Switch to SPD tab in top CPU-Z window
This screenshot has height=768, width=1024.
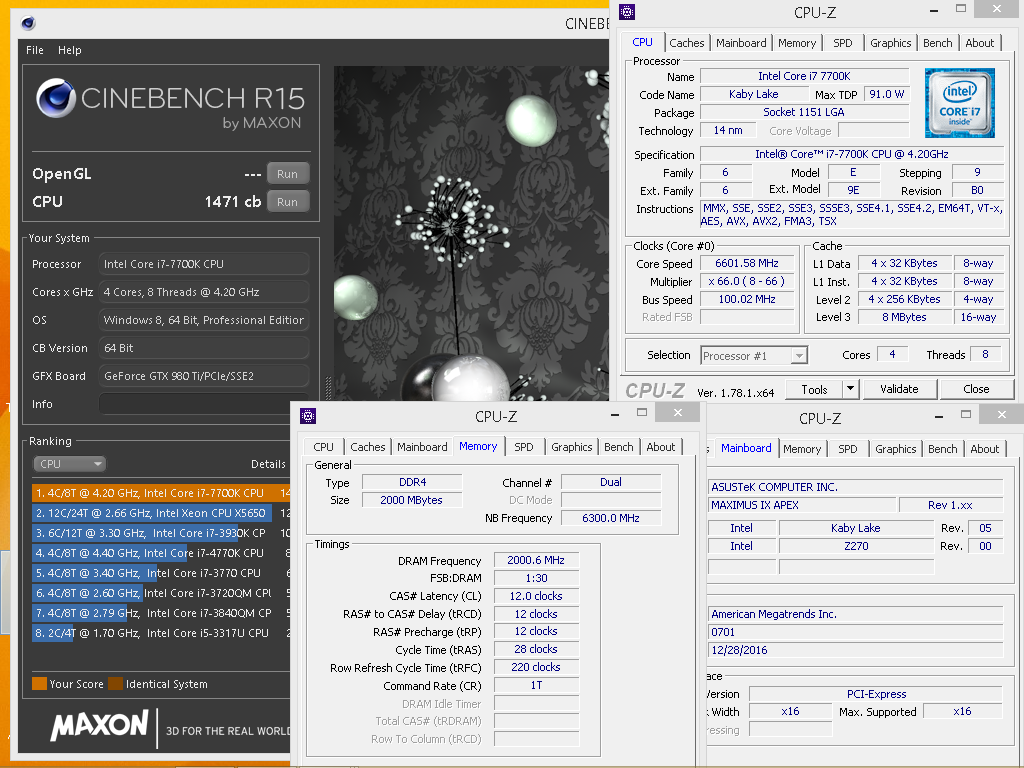coord(842,43)
